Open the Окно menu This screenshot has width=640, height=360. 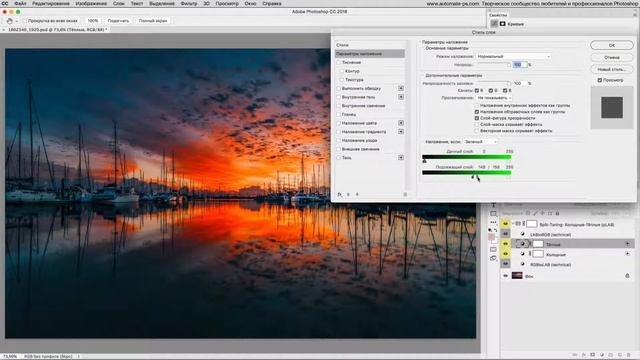[x=250, y=3]
